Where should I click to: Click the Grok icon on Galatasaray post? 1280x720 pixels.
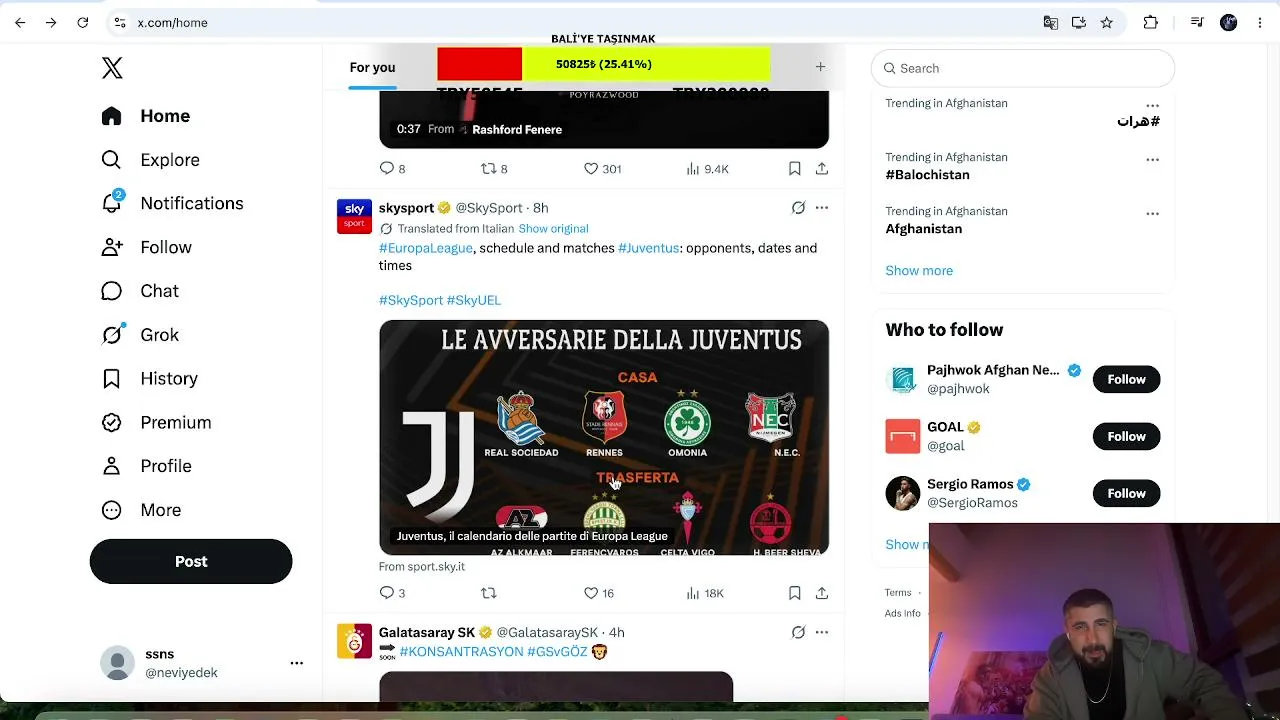[x=798, y=632]
